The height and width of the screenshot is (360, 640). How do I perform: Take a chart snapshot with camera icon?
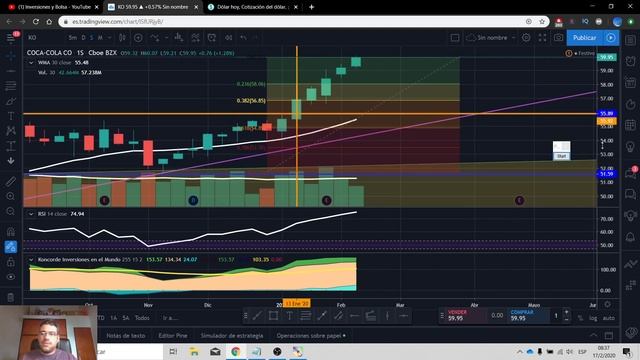click(558, 38)
